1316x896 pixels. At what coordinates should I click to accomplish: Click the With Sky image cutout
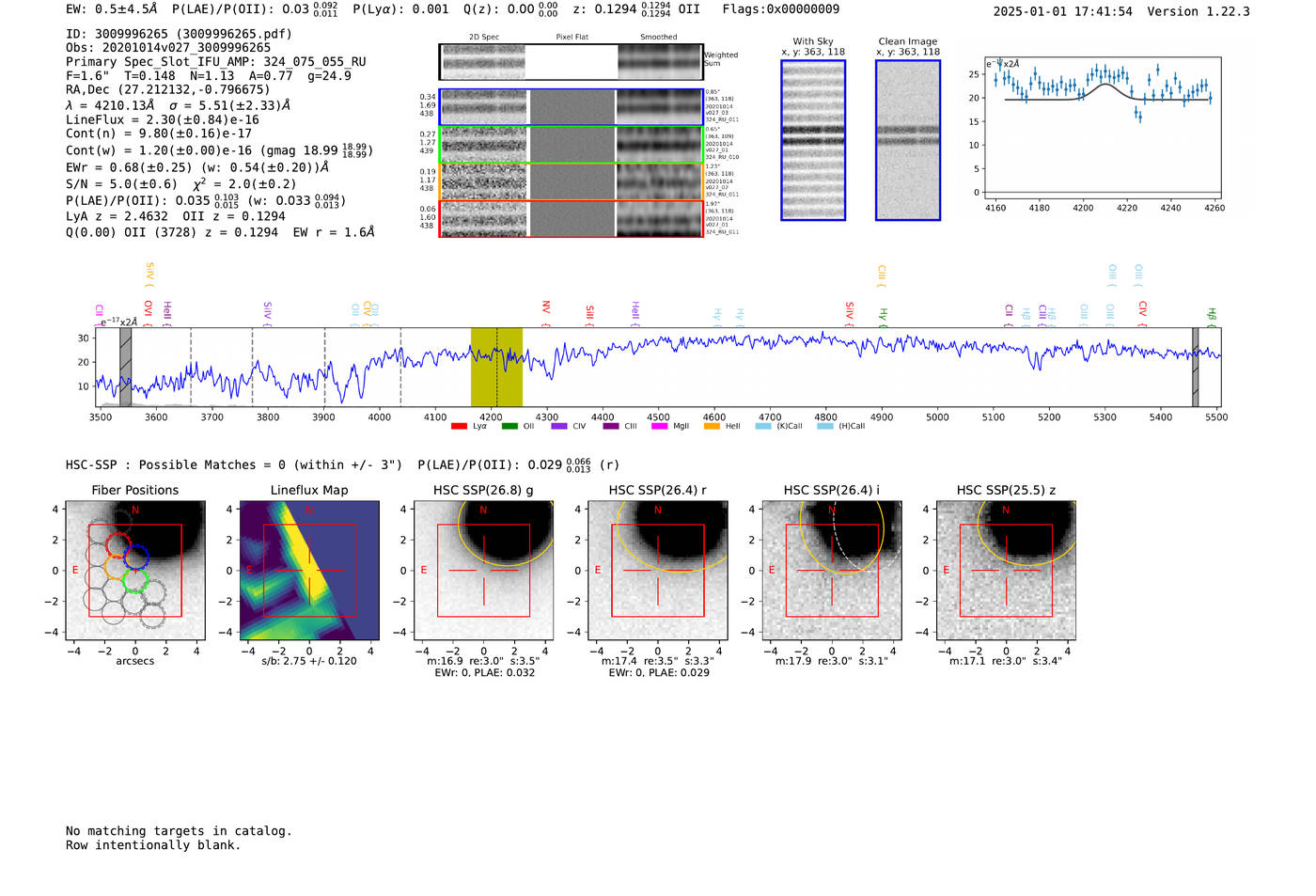click(x=813, y=140)
